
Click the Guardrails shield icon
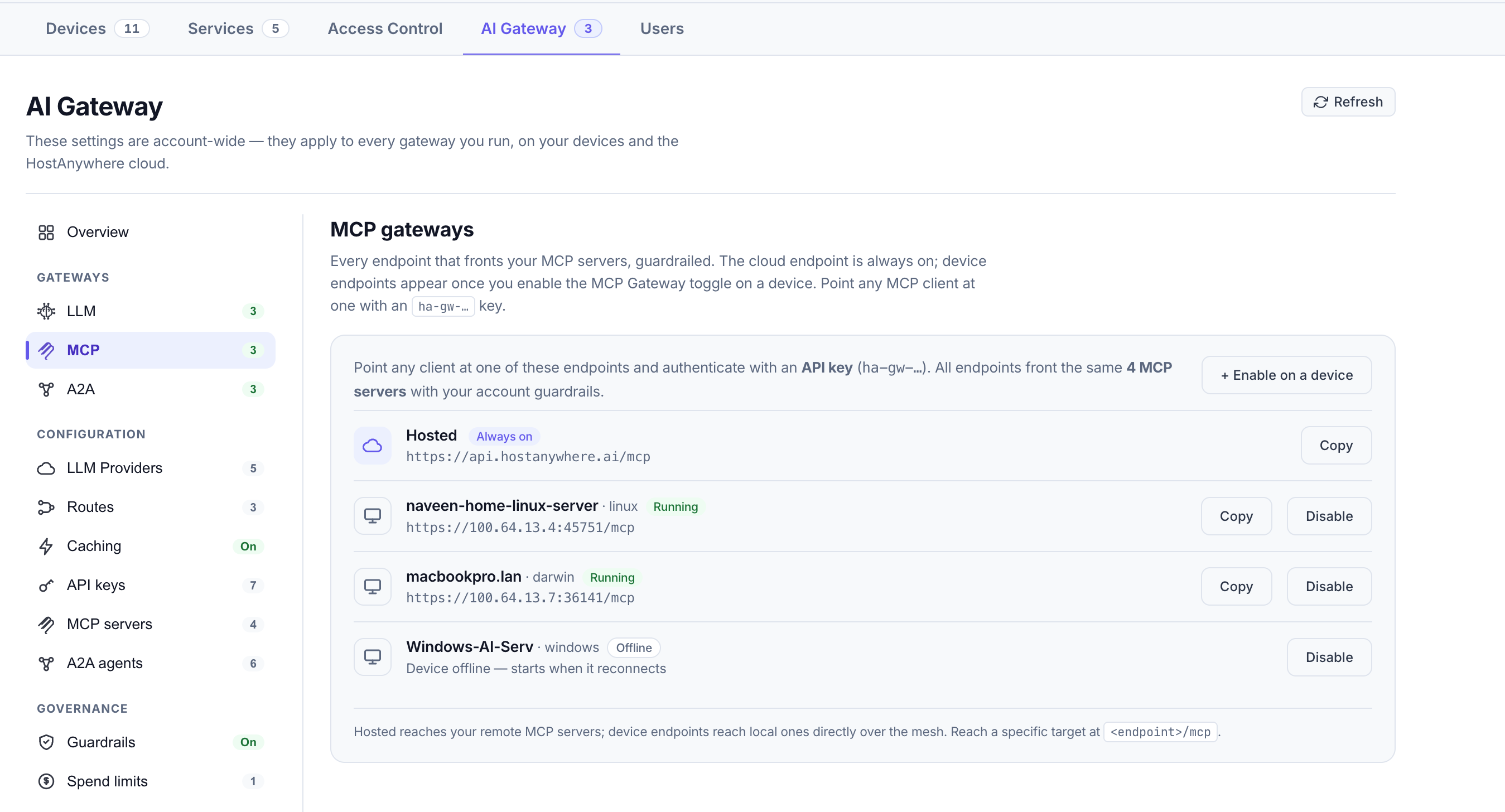46,742
